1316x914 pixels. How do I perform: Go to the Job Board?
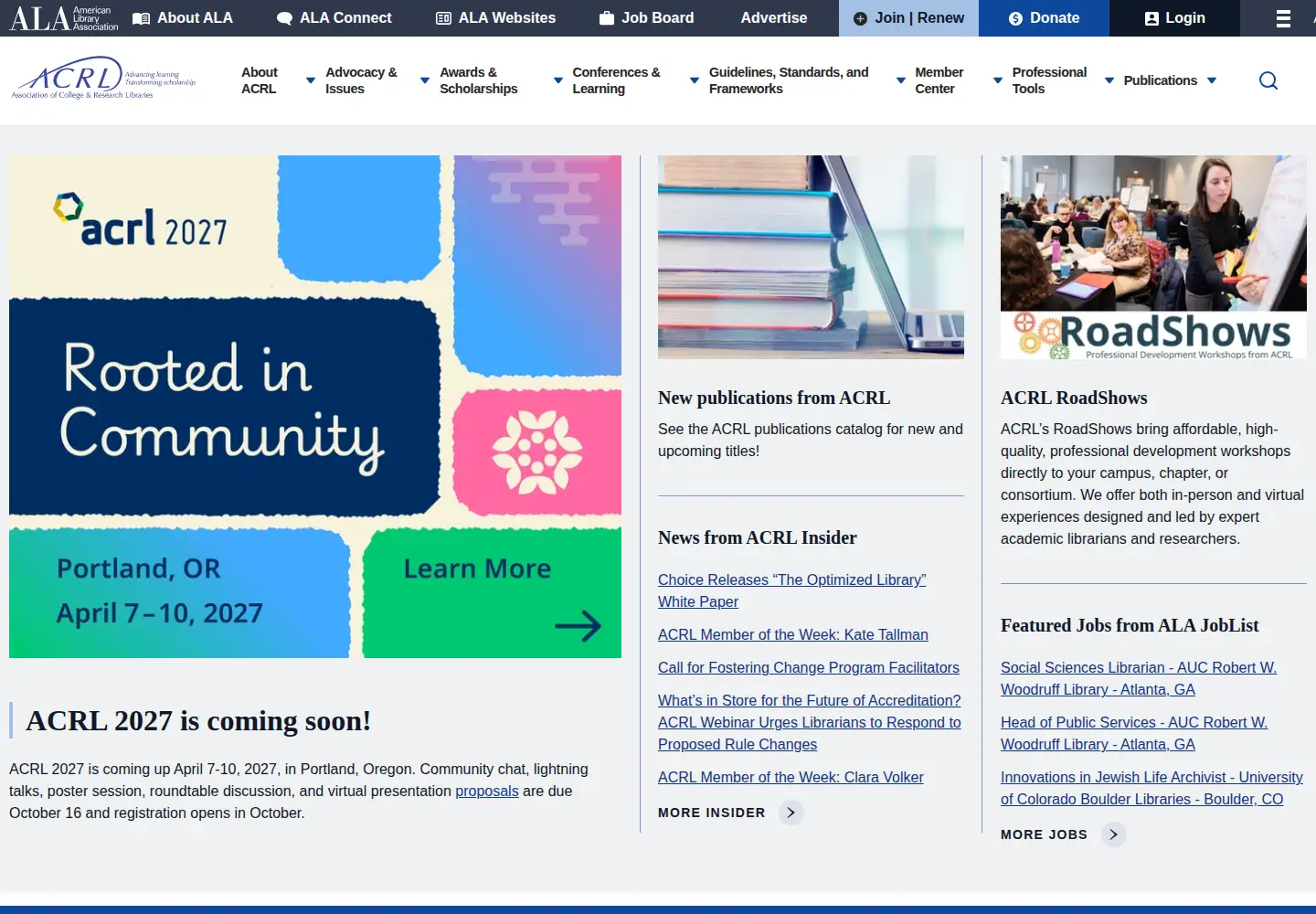point(647,18)
